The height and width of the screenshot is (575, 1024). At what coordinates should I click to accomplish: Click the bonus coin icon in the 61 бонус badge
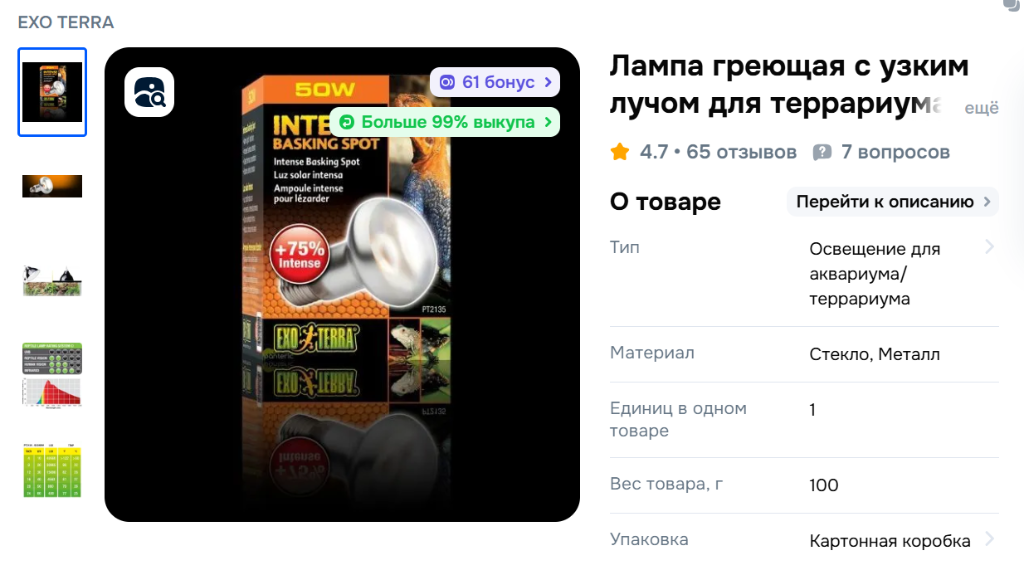[x=447, y=82]
